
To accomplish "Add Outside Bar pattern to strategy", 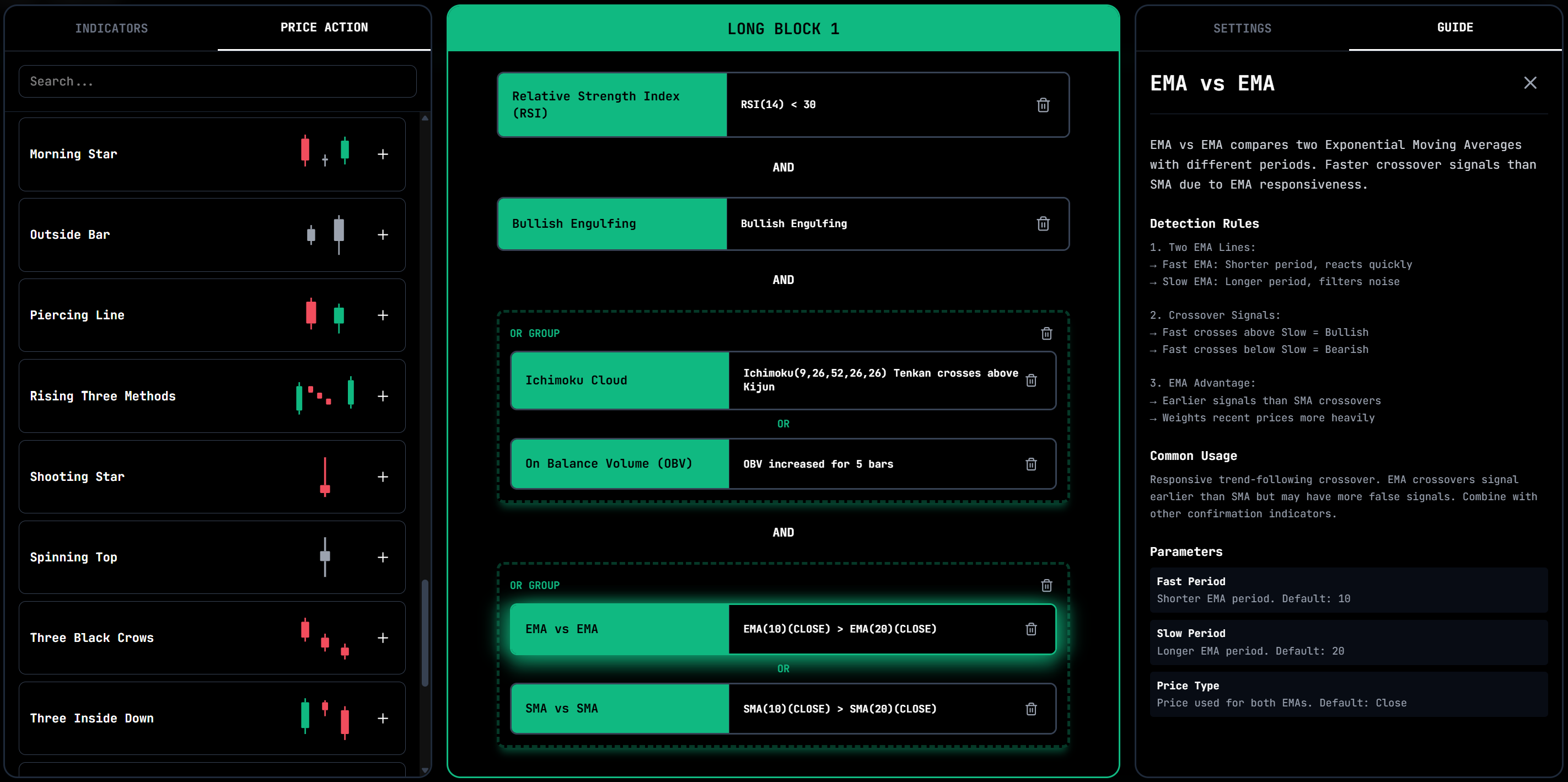I will (384, 234).
